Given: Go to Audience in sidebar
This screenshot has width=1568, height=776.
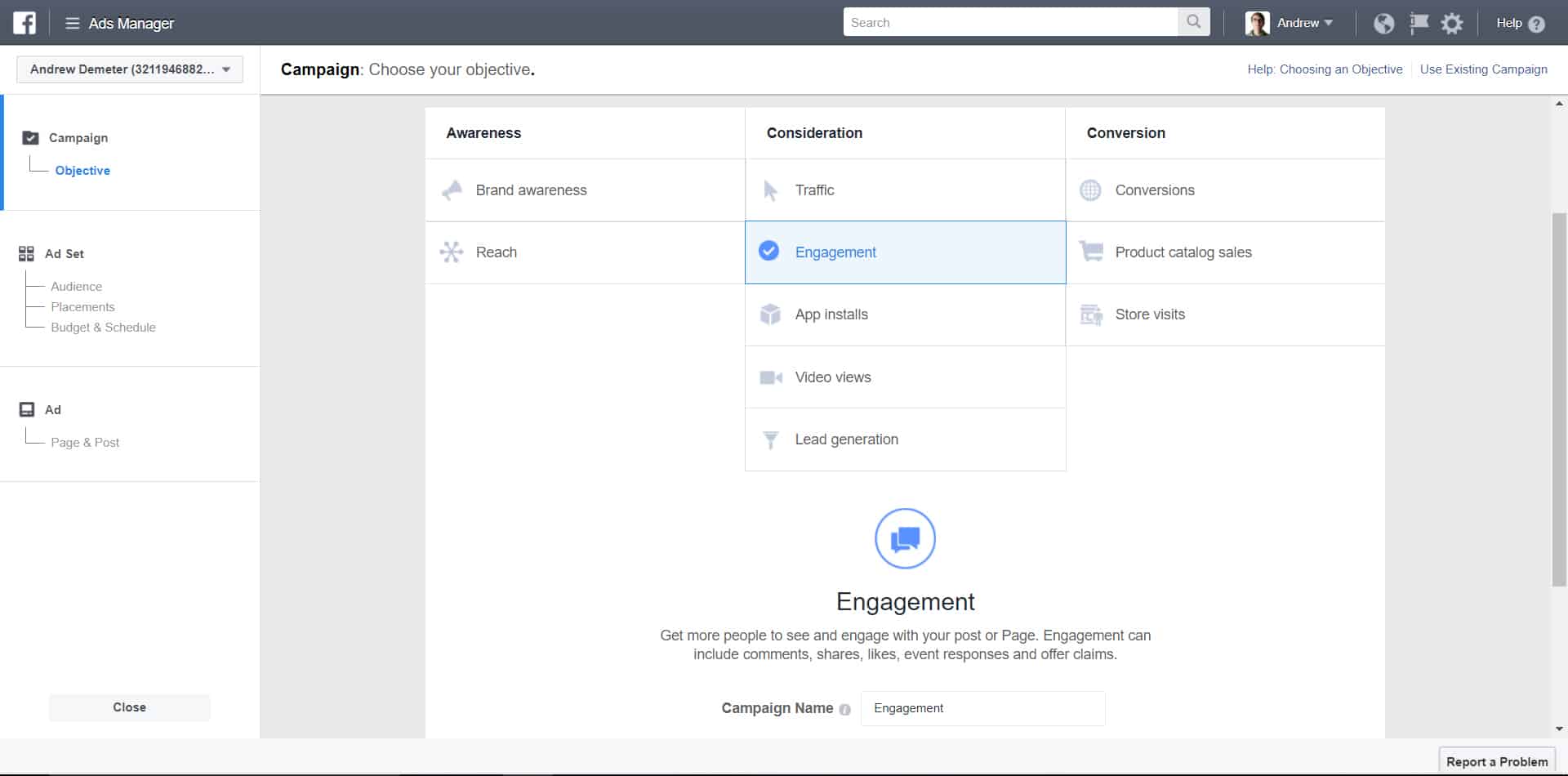Looking at the screenshot, I should coord(76,286).
